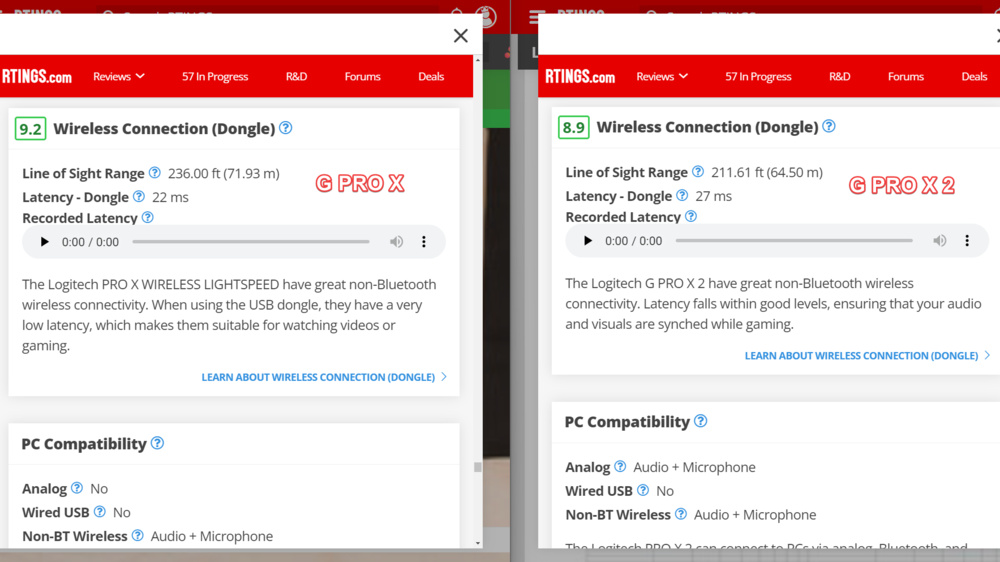The height and width of the screenshot is (562, 1000).
Task: Play recorded latency audio for G PRO X 2
Action: point(588,241)
